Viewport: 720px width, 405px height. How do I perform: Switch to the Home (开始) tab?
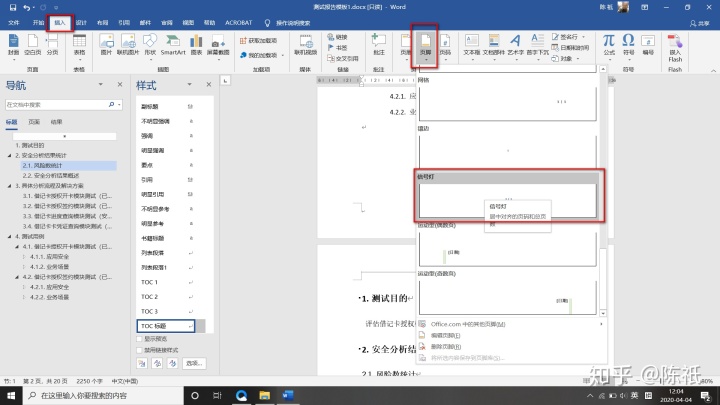(38, 22)
